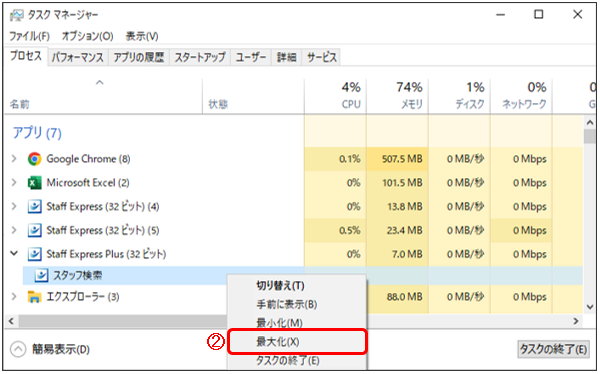
Task: Select the スタッフ検索 window icon
Action: [41, 275]
